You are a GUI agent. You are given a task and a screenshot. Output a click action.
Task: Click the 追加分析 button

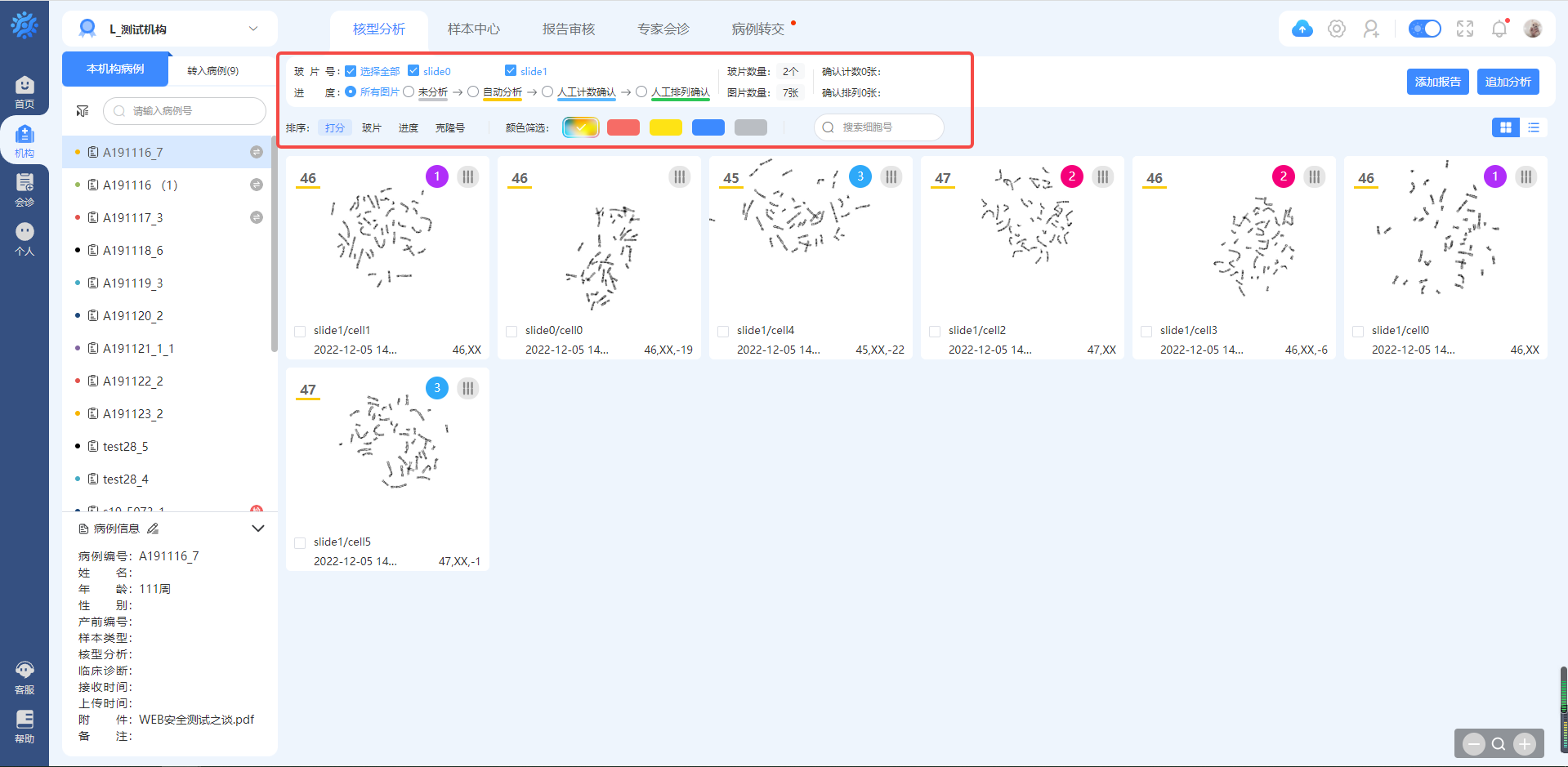[x=1508, y=82]
